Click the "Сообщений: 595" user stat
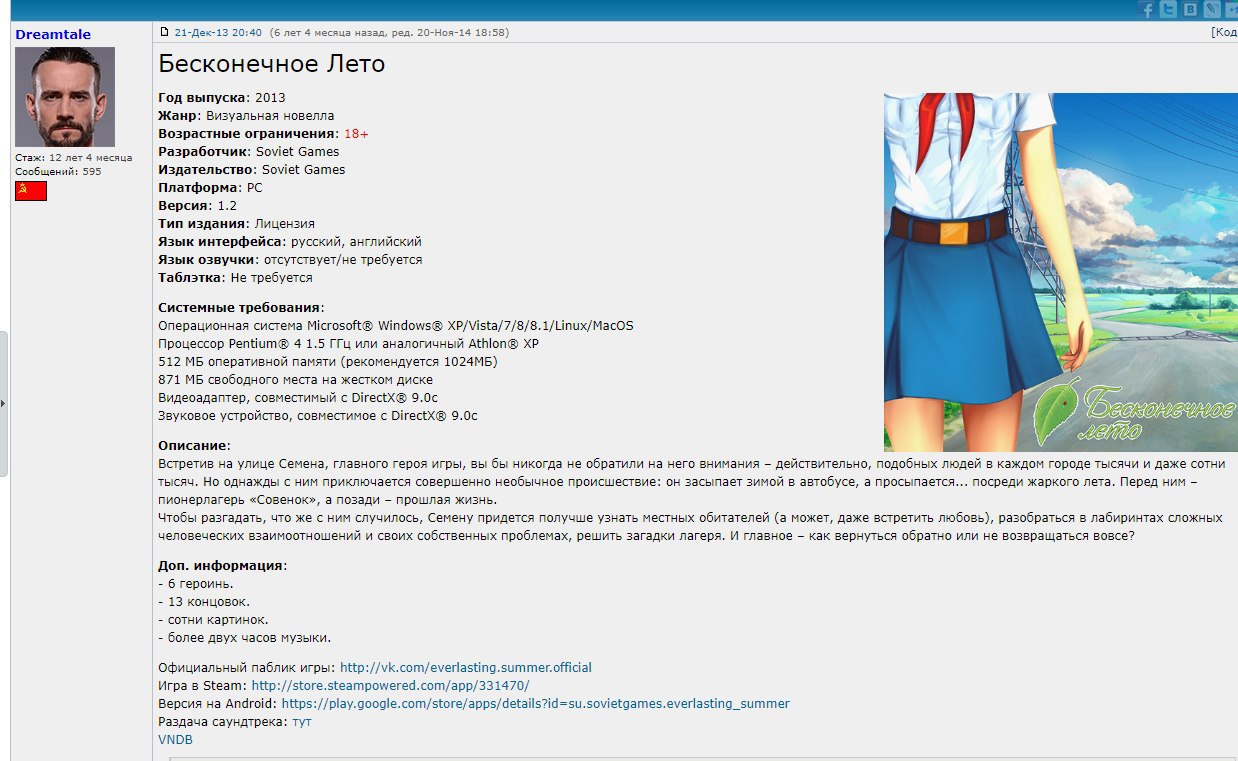Screen dimensions: 1238x761 point(58,171)
